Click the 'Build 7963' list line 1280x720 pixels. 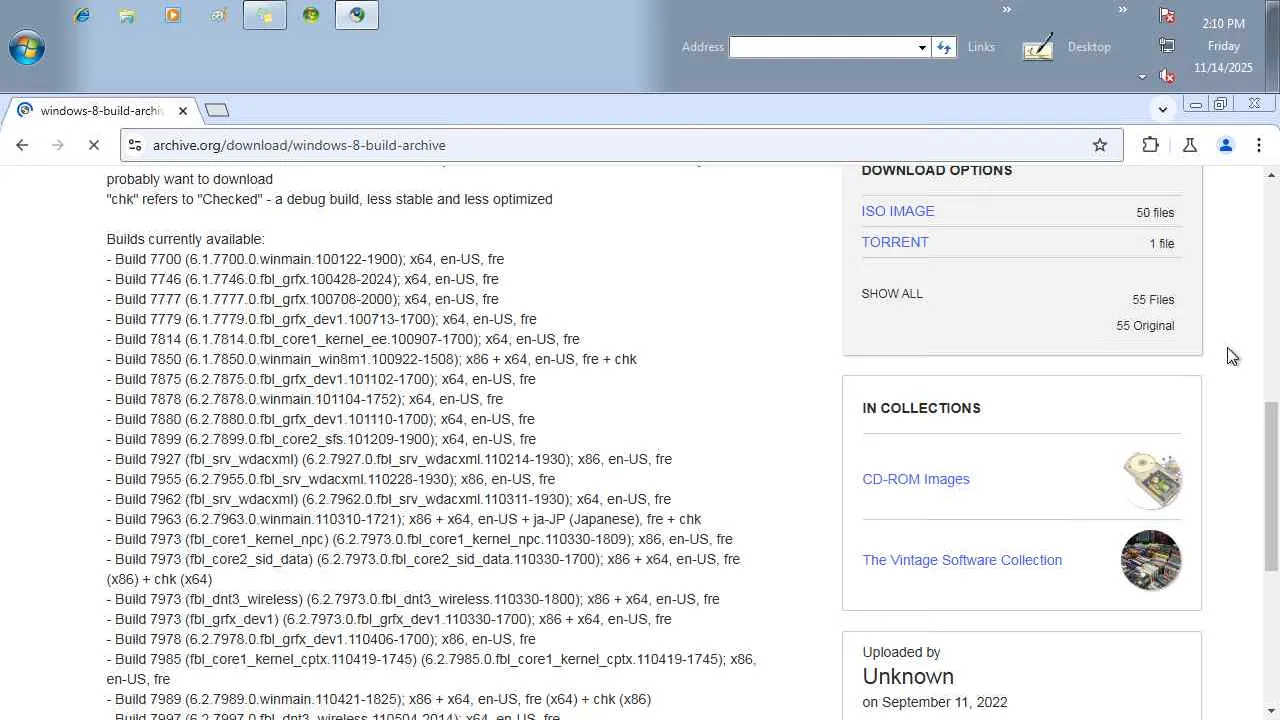(404, 519)
